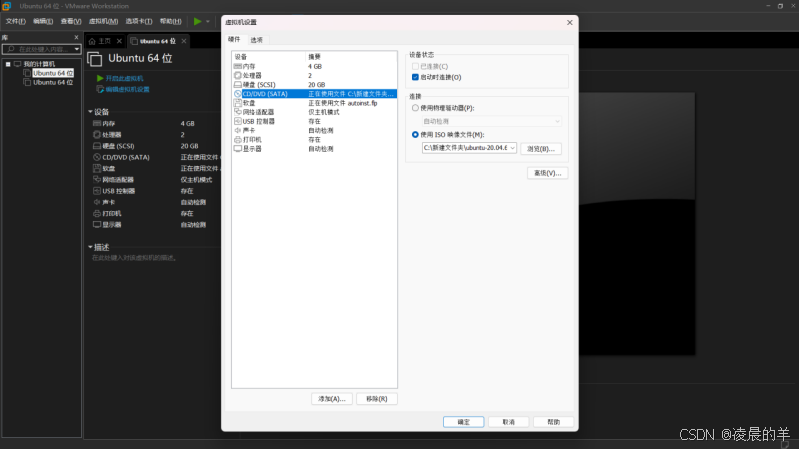
Task: Click the 确定 OK button
Action: (463, 422)
